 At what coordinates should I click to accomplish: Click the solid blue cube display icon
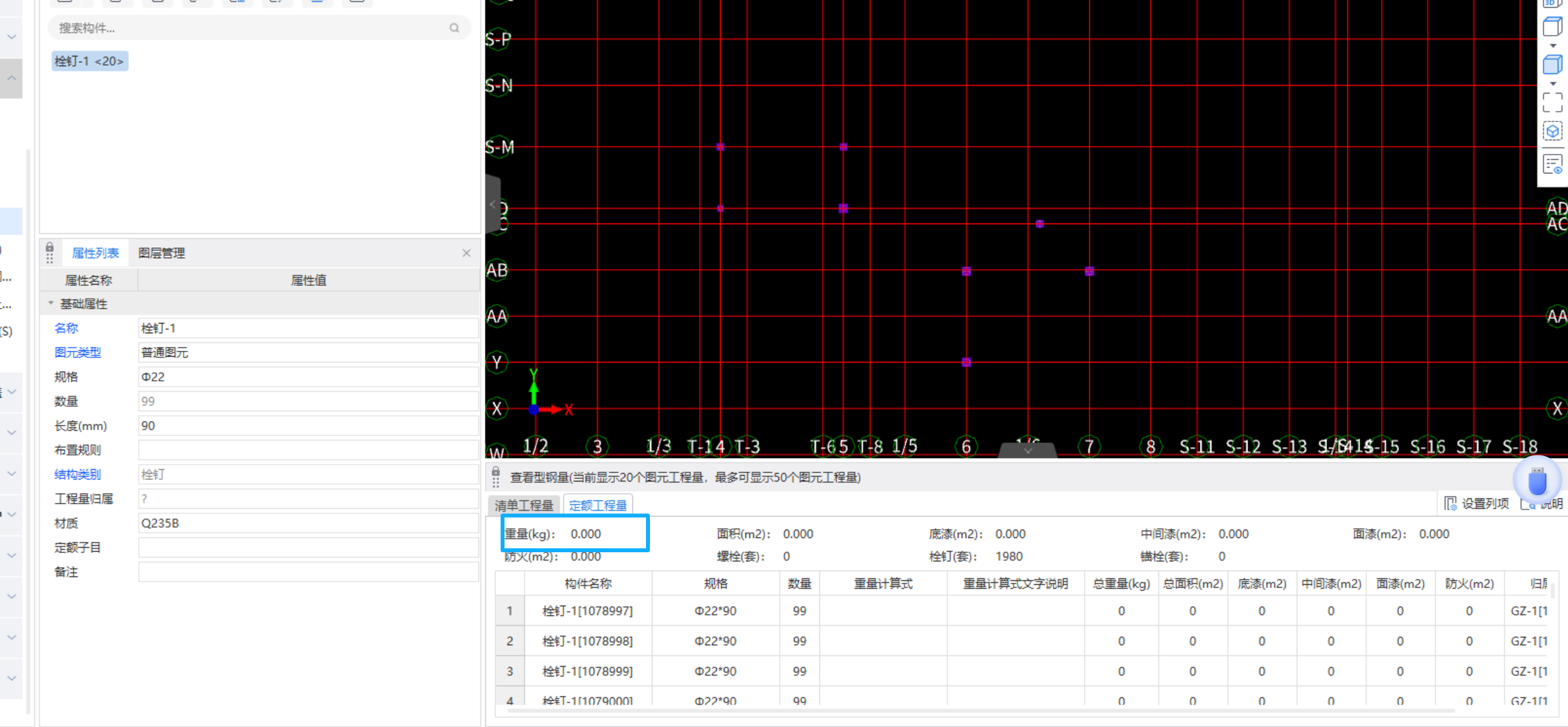pyautogui.click(x=1552, y=65)
